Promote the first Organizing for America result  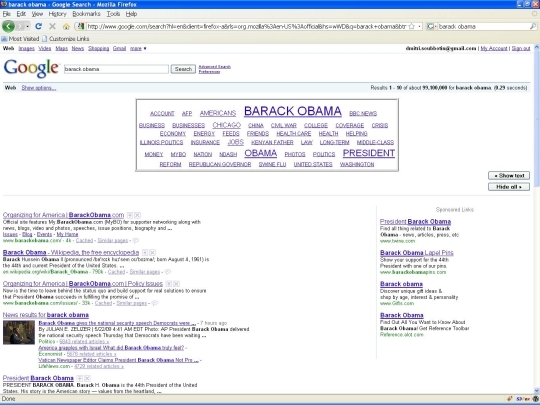coord(130,215)
